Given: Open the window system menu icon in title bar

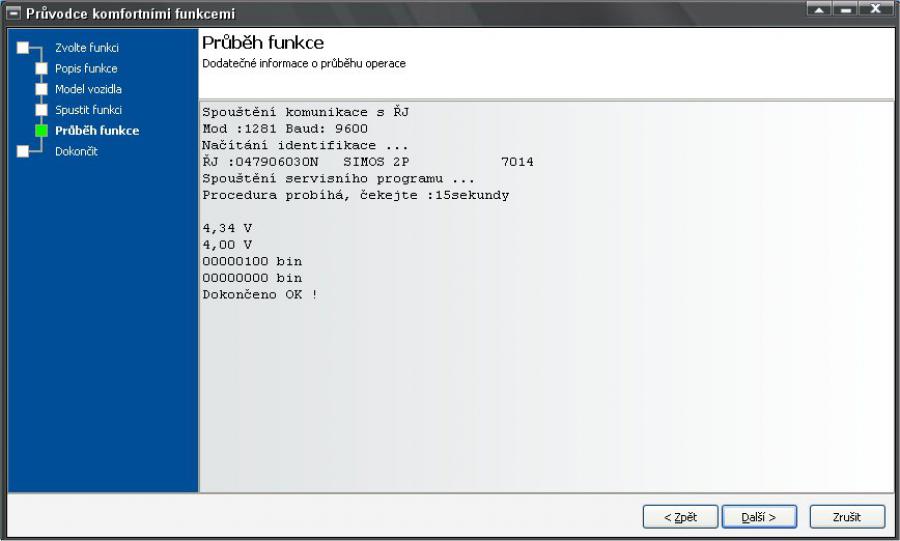Looking at the screenshot, I should pyautogui.click(x=13, y=12).
